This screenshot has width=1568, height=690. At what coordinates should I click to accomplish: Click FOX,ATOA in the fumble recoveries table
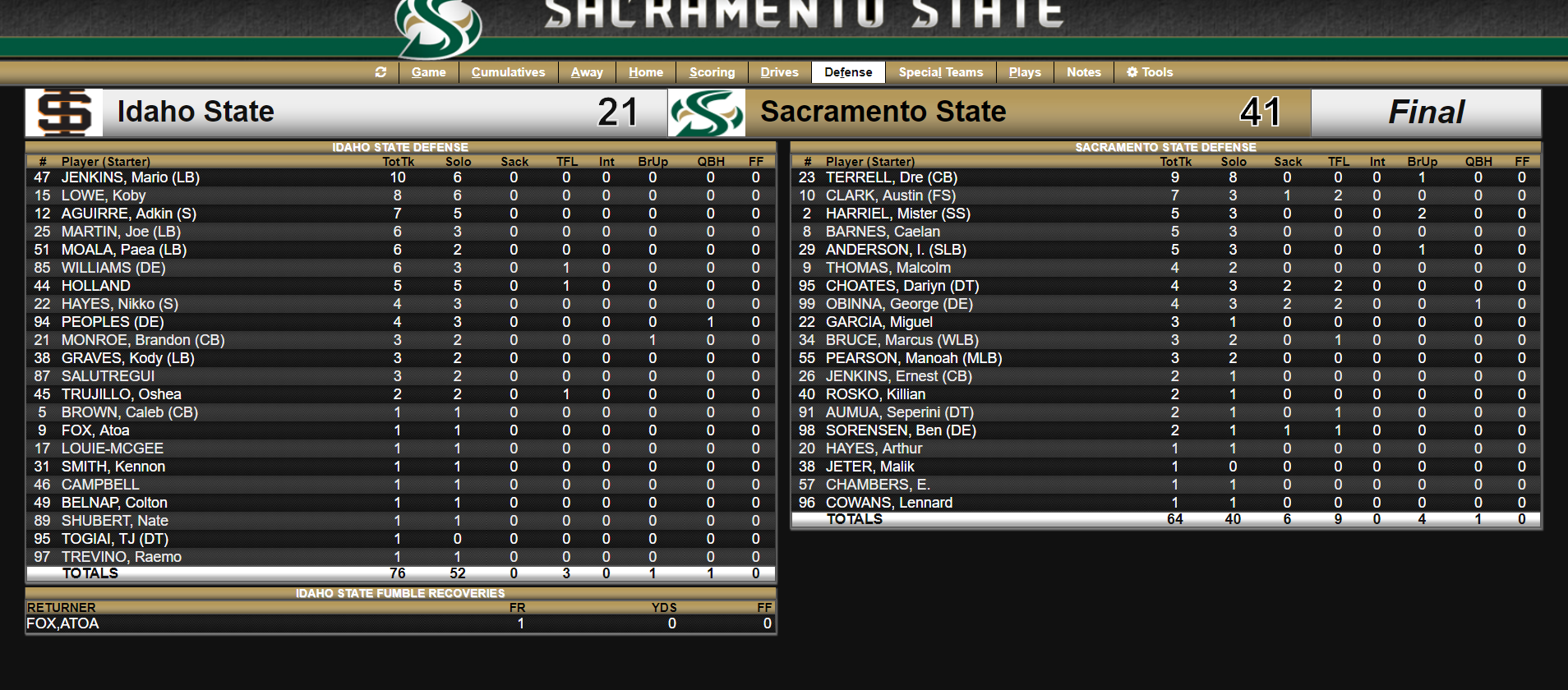click(62, 623)
